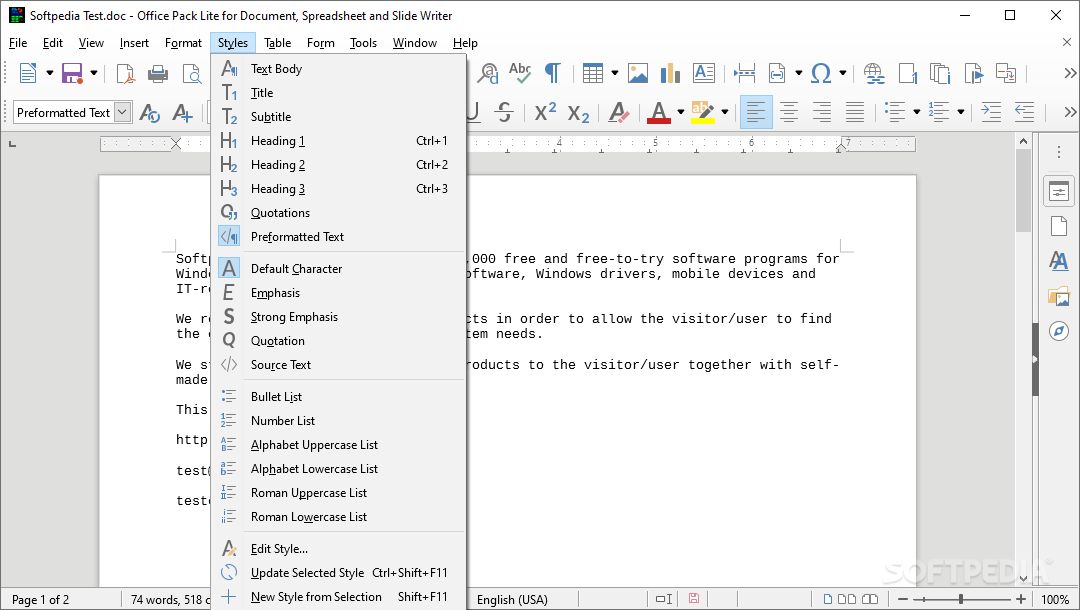The width and height of the screenshot is (1080, 610).
Task: Clear direct formatting icon
Action: 619,112
